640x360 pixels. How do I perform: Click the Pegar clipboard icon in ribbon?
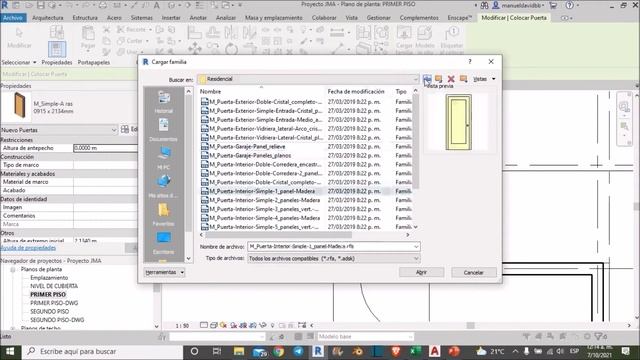click(88, 38)
